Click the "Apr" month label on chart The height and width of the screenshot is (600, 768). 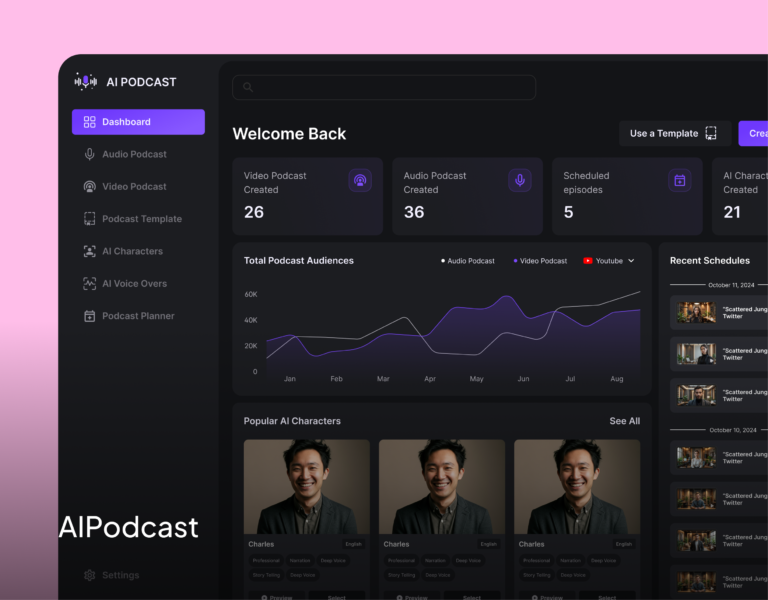coord(430,379)
